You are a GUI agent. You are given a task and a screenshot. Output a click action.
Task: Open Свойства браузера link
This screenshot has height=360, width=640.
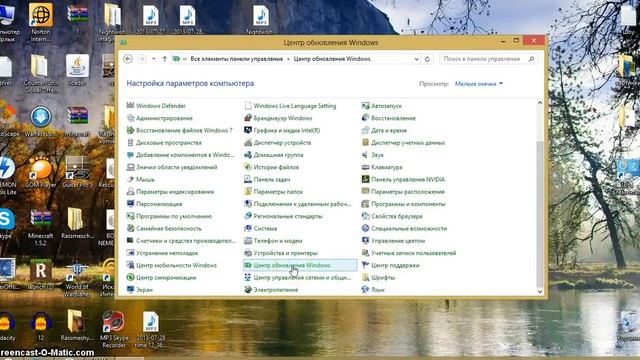(x=396, y=216)
